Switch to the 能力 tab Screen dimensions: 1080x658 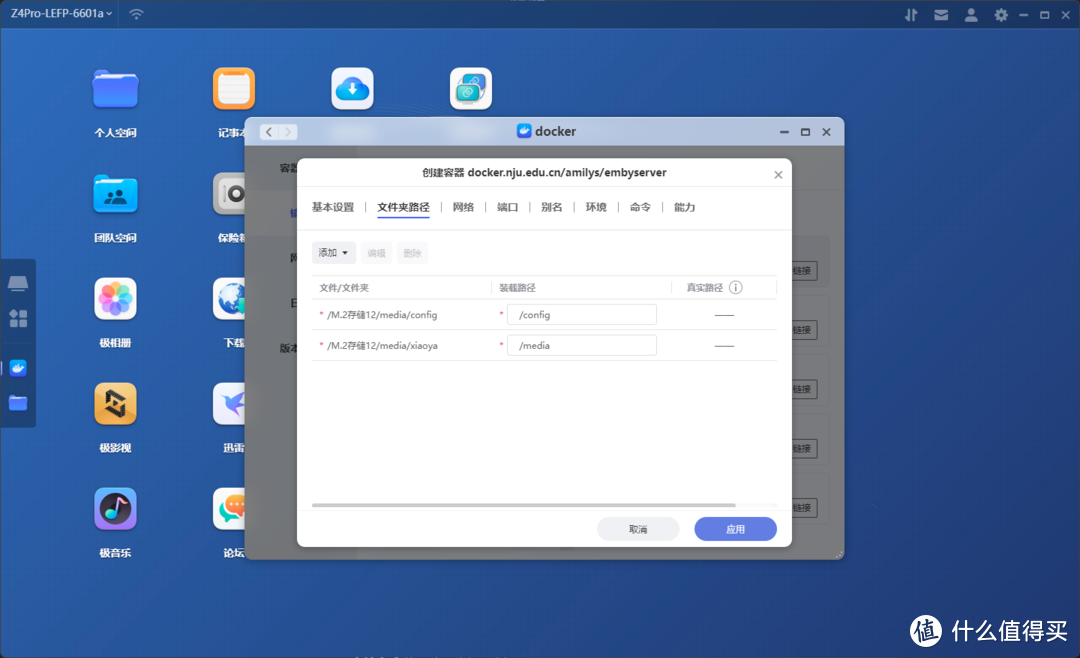click(x=684, y=207)
